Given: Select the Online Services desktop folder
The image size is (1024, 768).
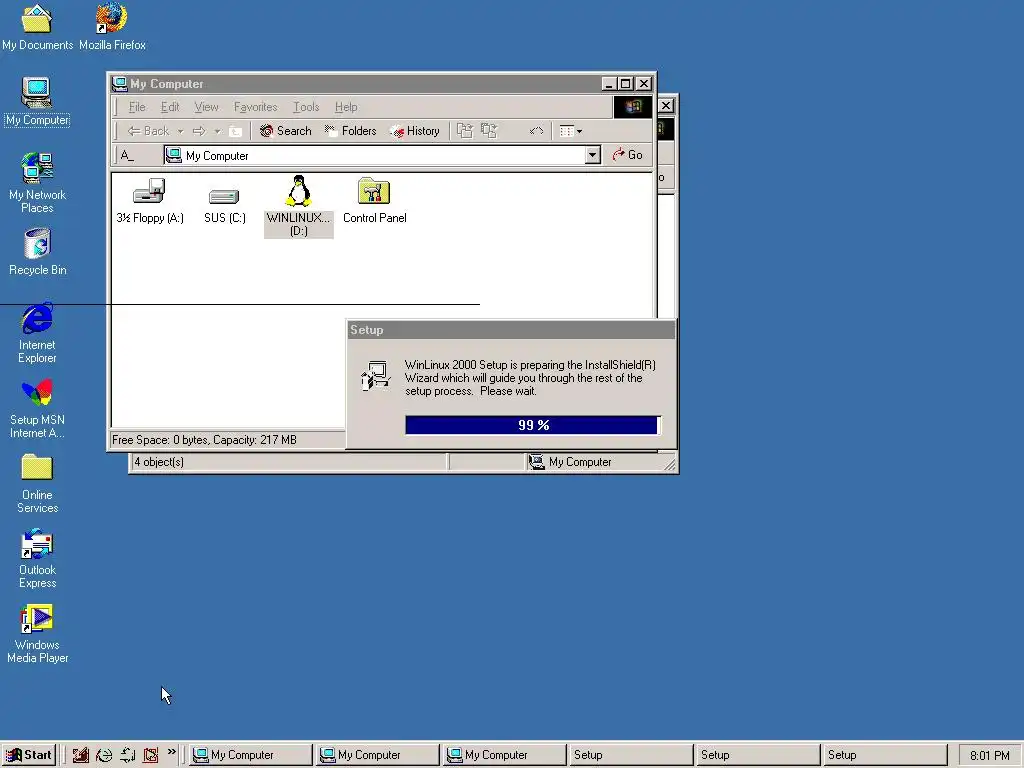Looking at the screenshot, I should [37, 468].
